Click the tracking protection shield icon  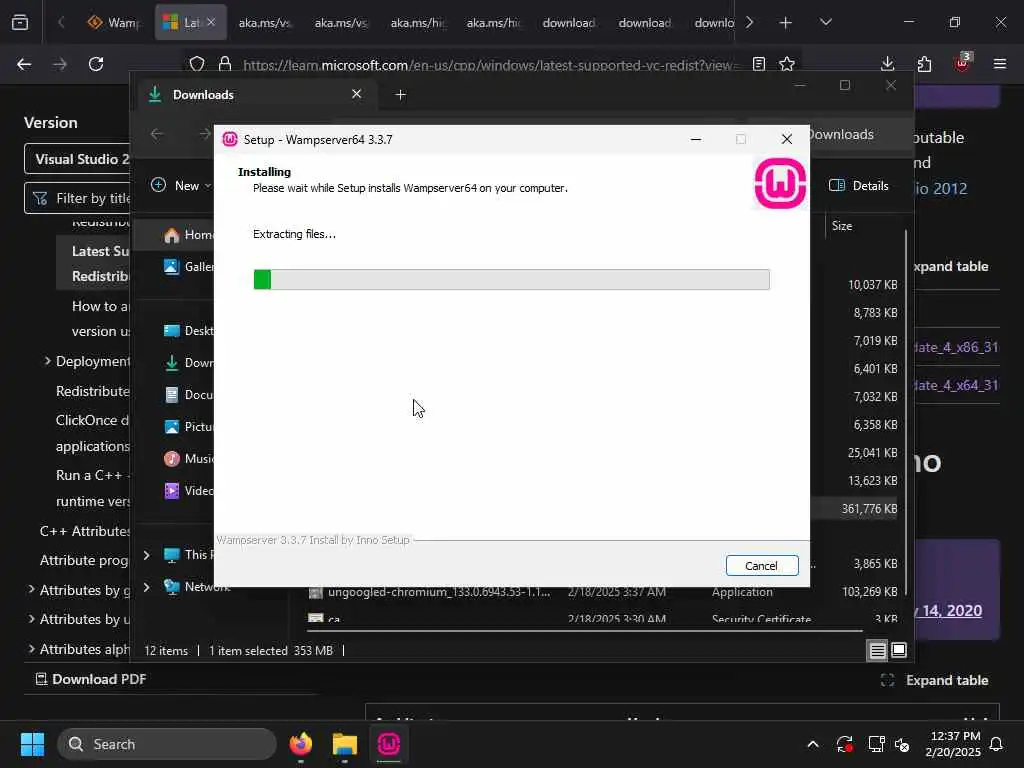[x=197, y=63]
